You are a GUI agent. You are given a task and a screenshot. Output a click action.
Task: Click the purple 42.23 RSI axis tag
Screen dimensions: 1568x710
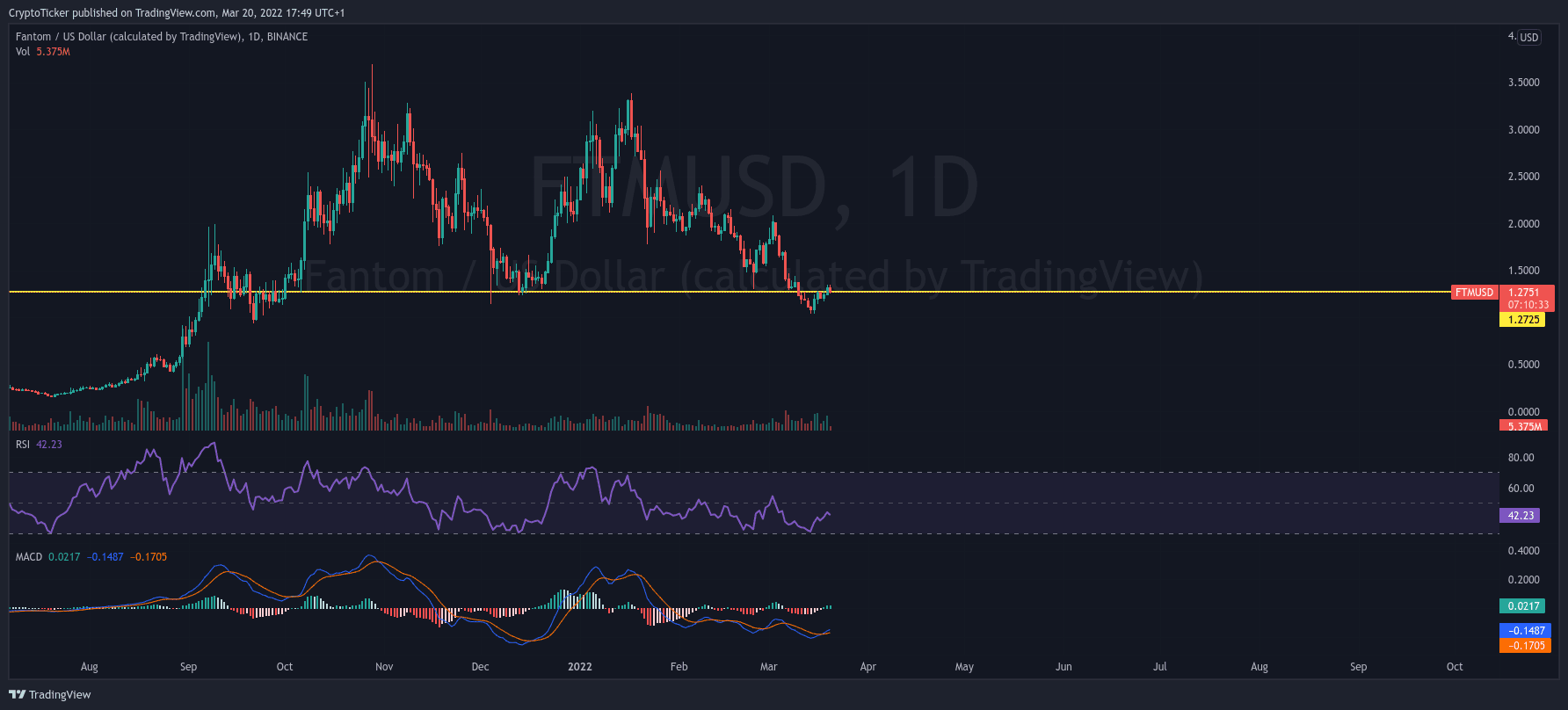click(x=1521, y=516)
